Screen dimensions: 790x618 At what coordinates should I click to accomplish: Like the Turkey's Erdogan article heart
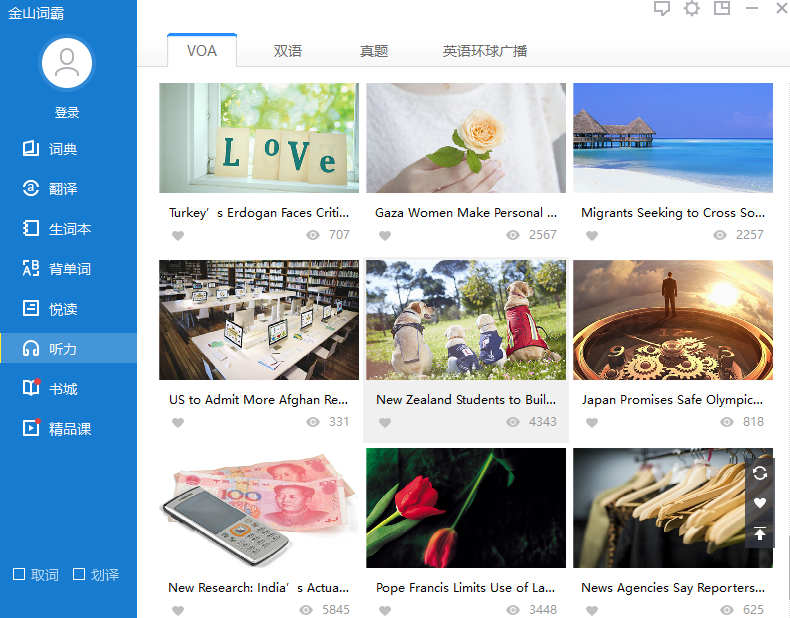(178, 235)
